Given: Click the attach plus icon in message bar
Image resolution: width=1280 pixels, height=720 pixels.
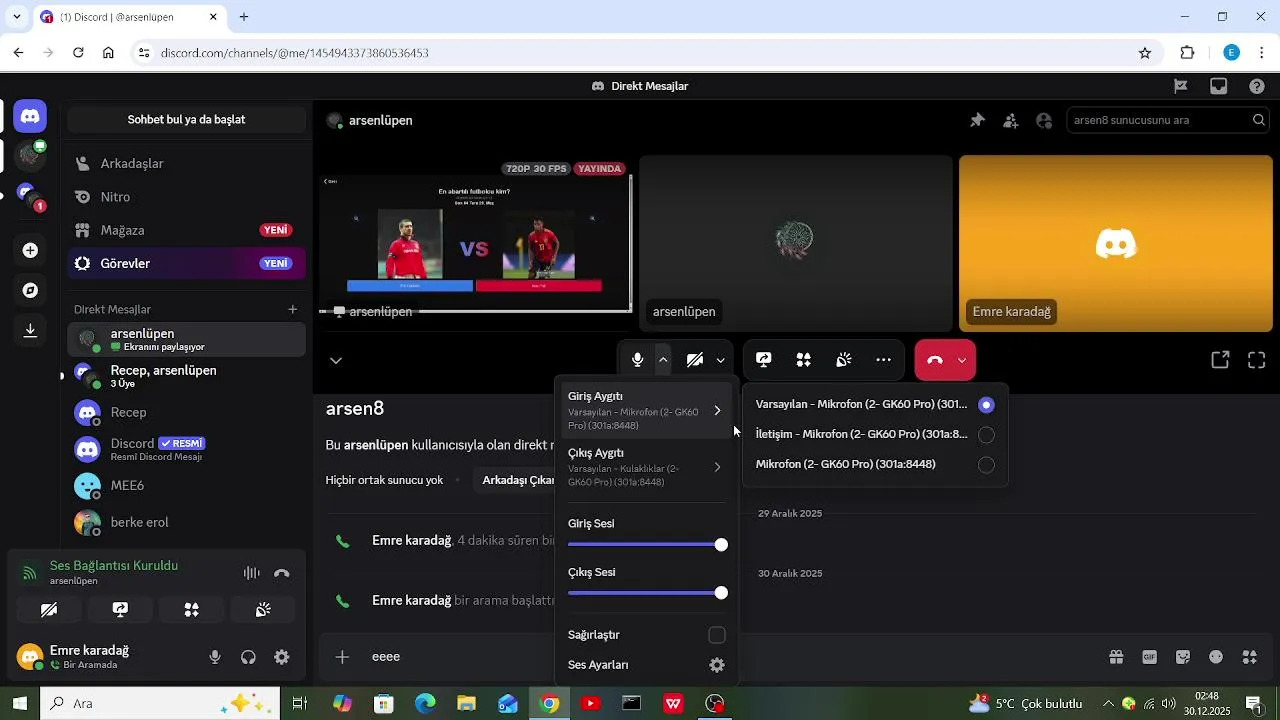Looking at the screenshot, I should pyautogui.click(x=342, y=657).
